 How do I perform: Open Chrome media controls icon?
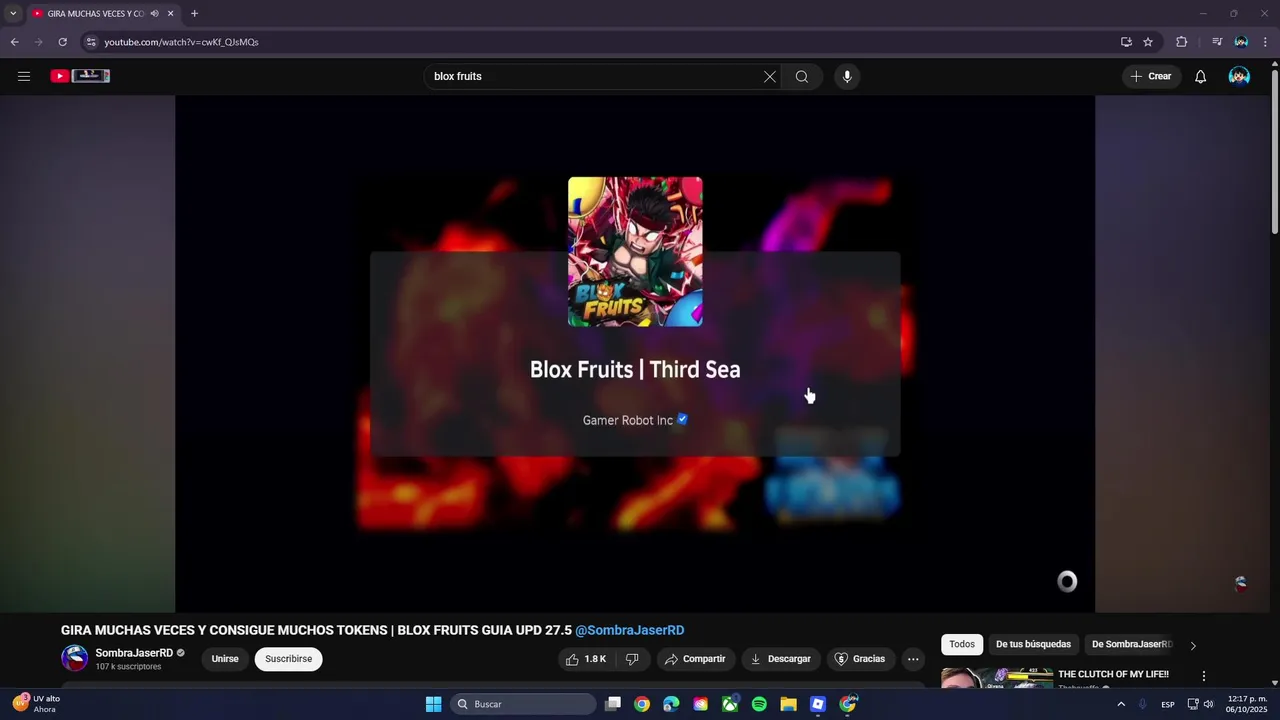point(1217,42)
